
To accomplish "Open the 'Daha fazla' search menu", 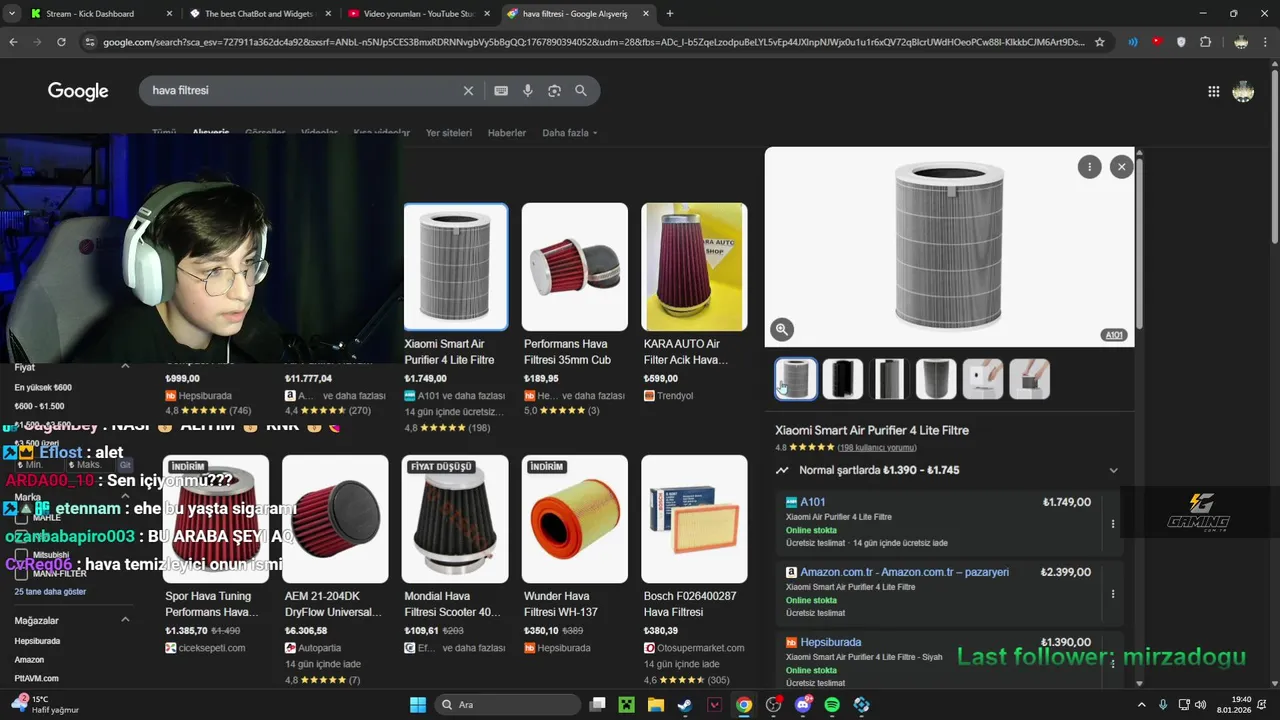I will (570, 133).
